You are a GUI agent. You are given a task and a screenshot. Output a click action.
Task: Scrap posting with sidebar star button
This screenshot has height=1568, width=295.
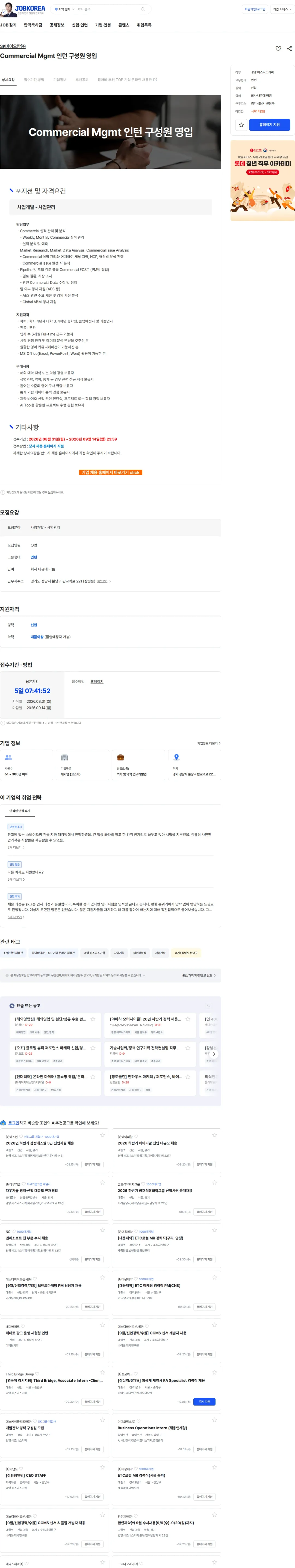pyautogui.click(x=241, y=125)
